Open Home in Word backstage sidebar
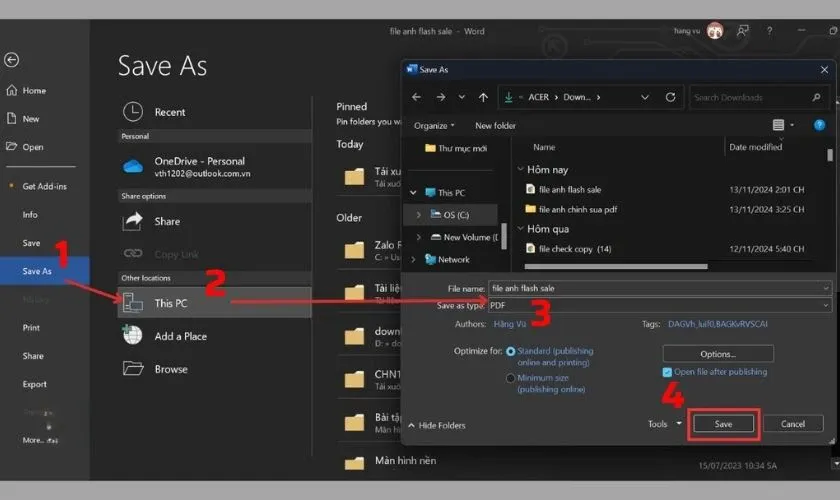Image resolution: width=840 pixels, height=500 pixels. [26, 91]
